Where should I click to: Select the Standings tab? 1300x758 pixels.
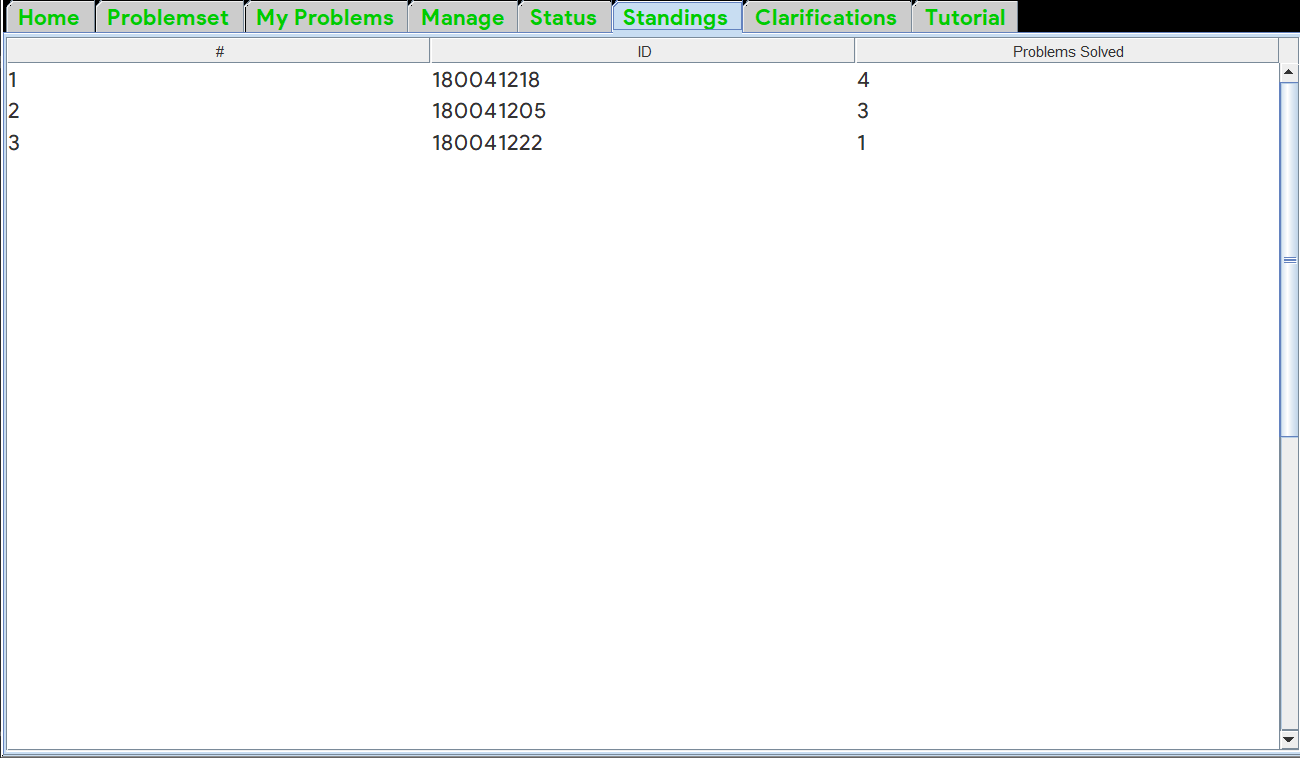coord(677,17)
